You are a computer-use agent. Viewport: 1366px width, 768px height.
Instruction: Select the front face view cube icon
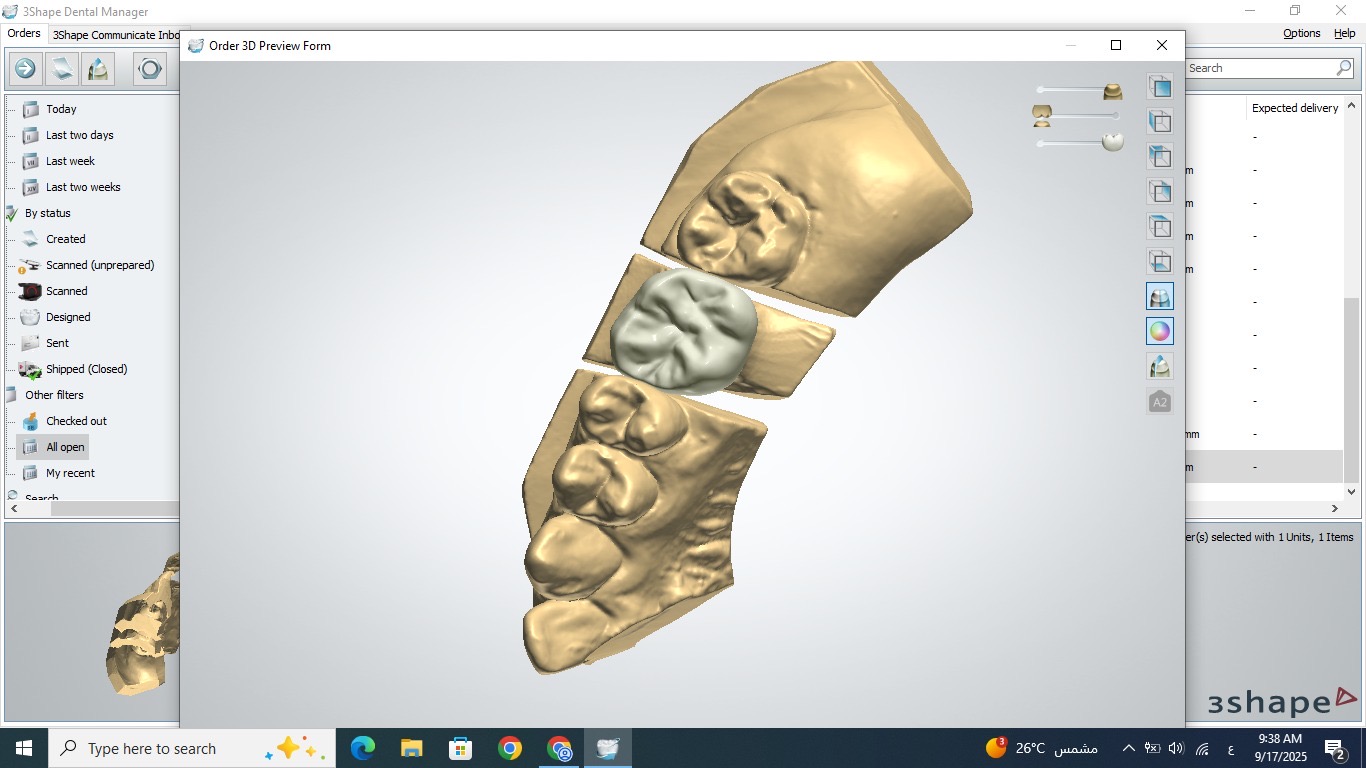click(1160, 87)
